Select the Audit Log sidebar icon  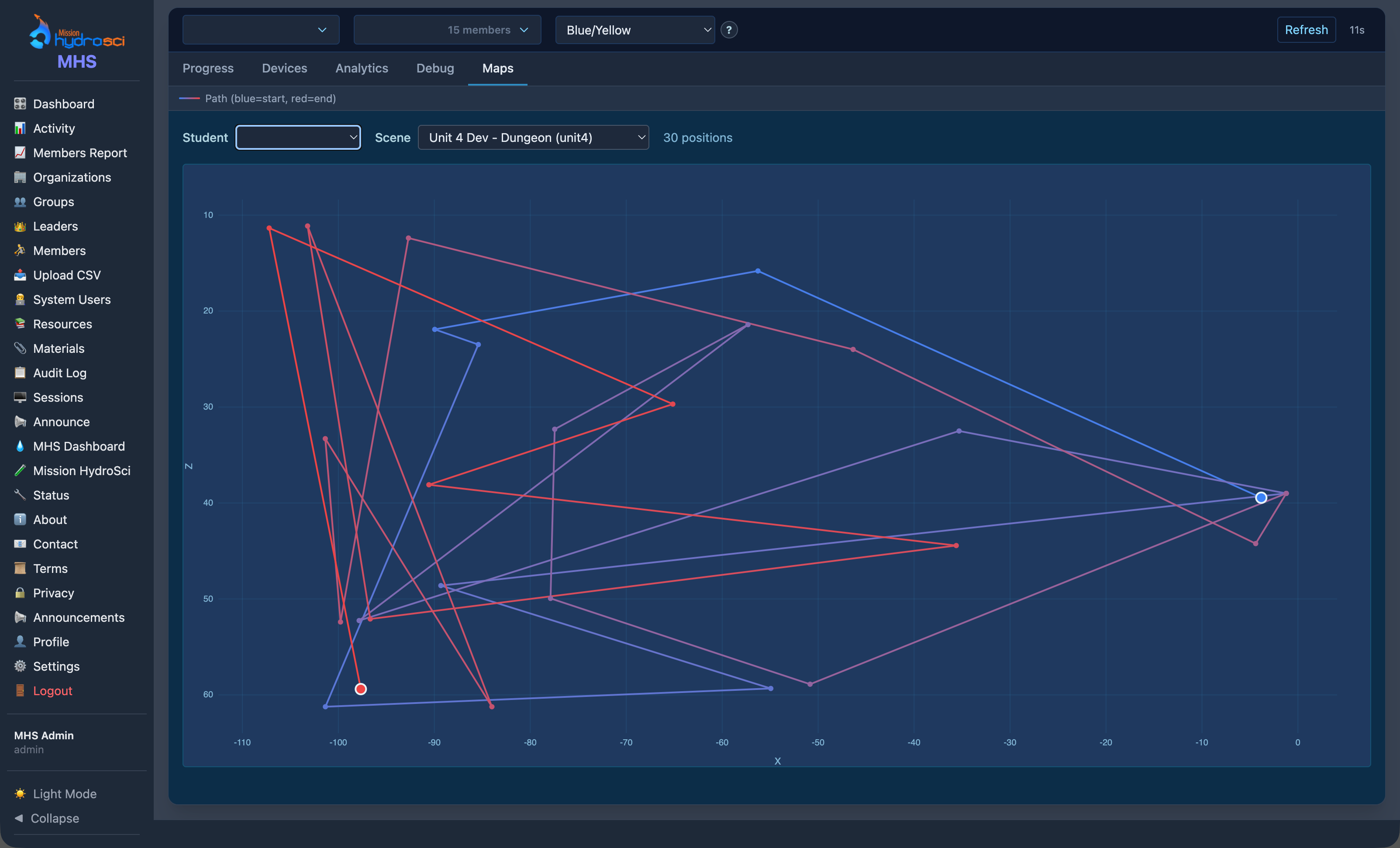pyautogui.click(x=20, y=372)
